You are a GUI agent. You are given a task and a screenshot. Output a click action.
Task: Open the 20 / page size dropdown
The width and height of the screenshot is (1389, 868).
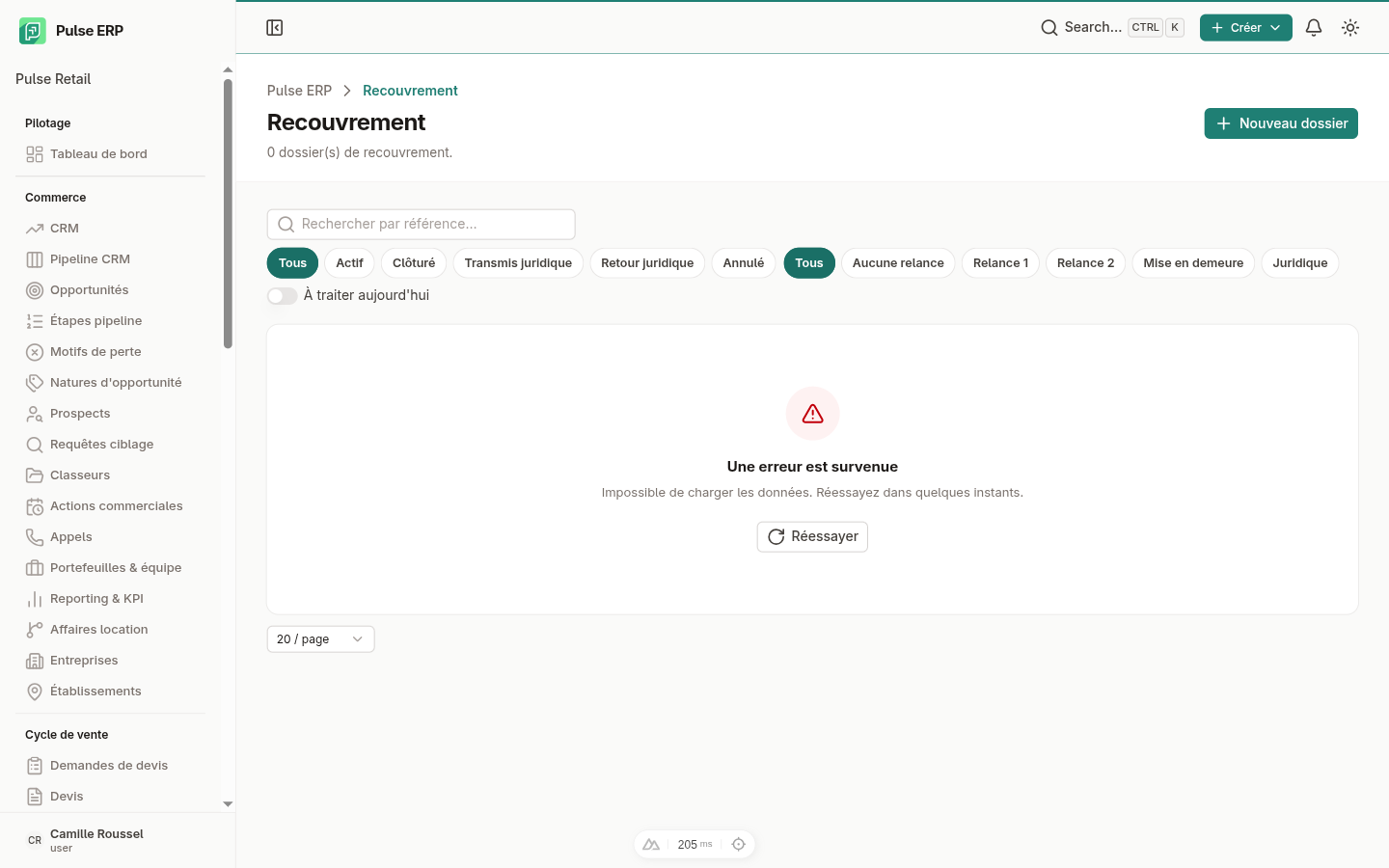point(320,639)
